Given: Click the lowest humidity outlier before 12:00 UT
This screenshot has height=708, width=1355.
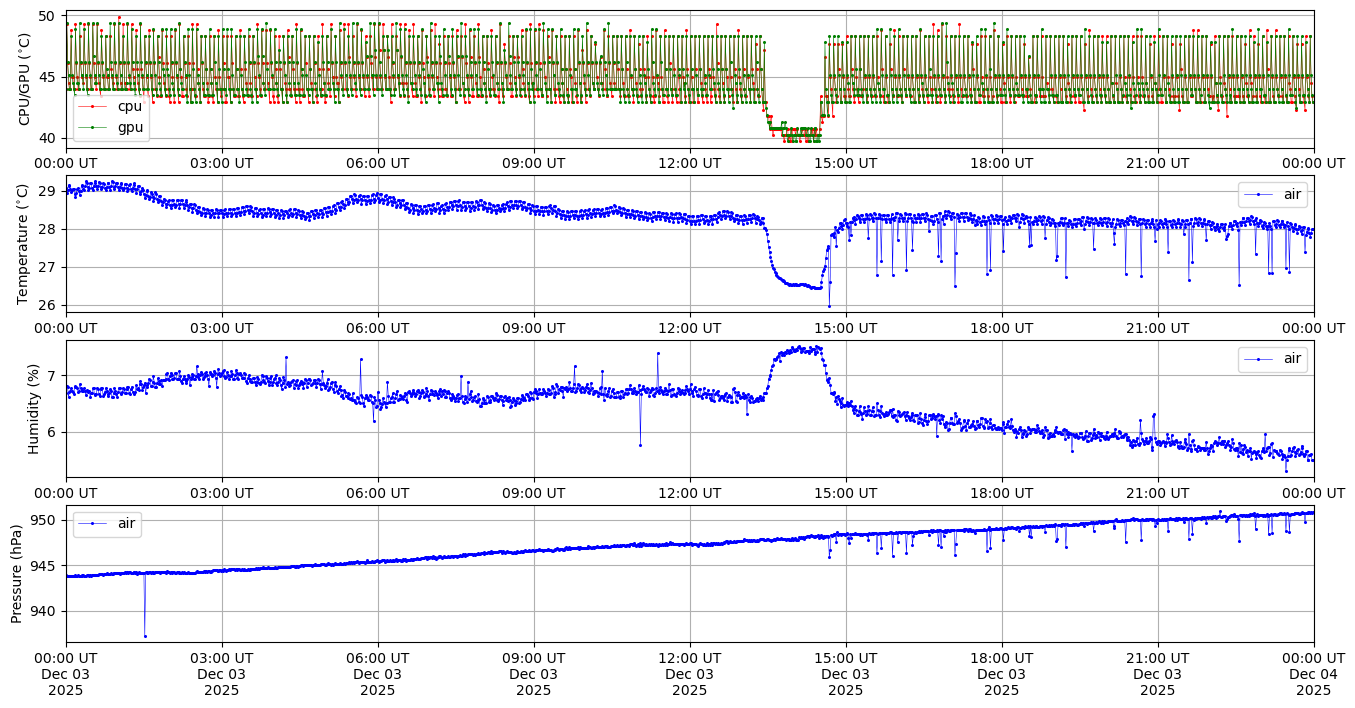Looking at the screenshot, I should (x=640, y=445).
